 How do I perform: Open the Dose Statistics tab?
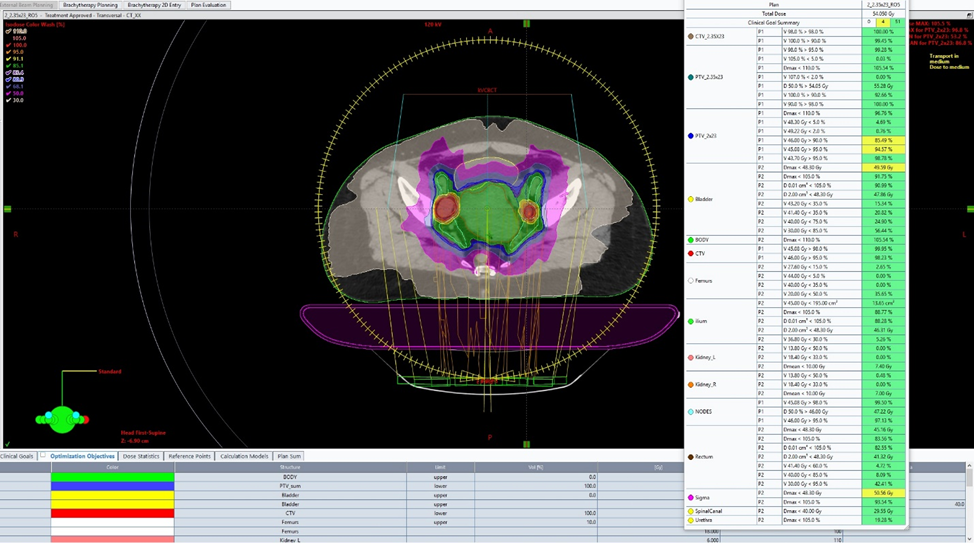(141, 456)
